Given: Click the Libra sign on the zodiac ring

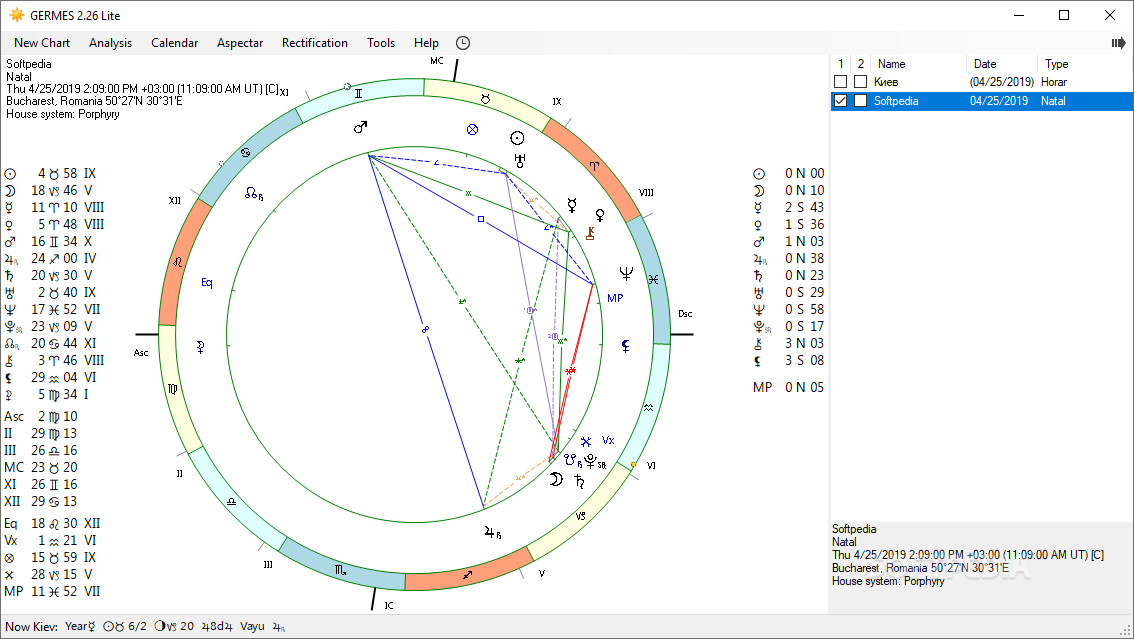Looking at the screenshot, I should pyautogui.click(x=231, y=501).
